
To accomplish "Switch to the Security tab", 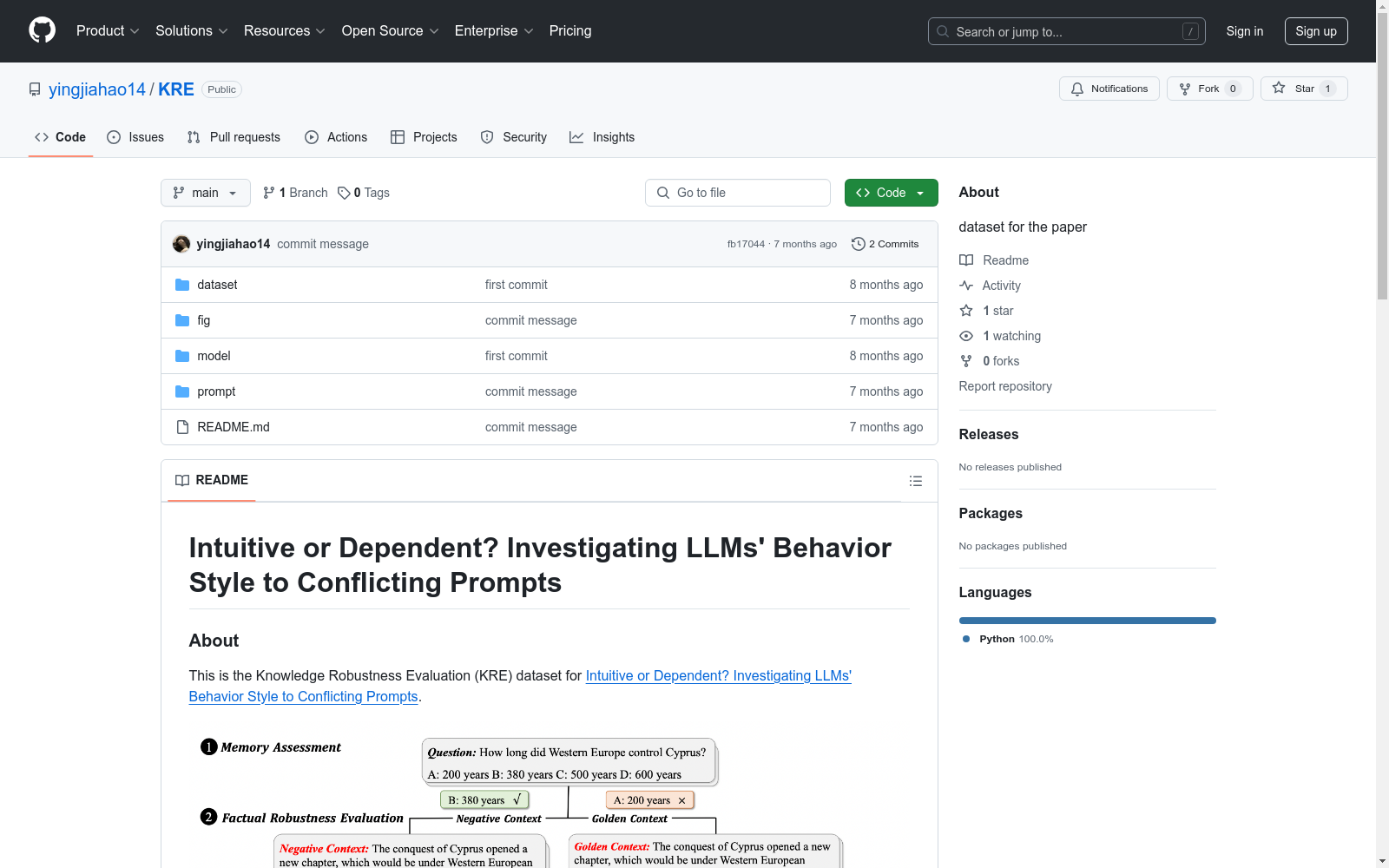I will 514,137.
